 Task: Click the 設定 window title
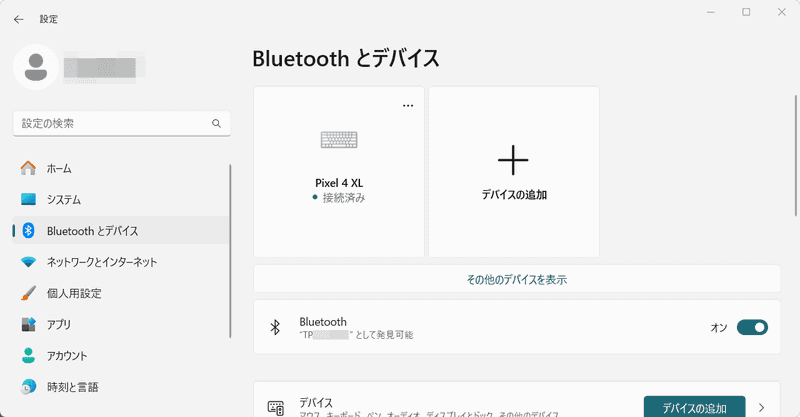[48, 19]
